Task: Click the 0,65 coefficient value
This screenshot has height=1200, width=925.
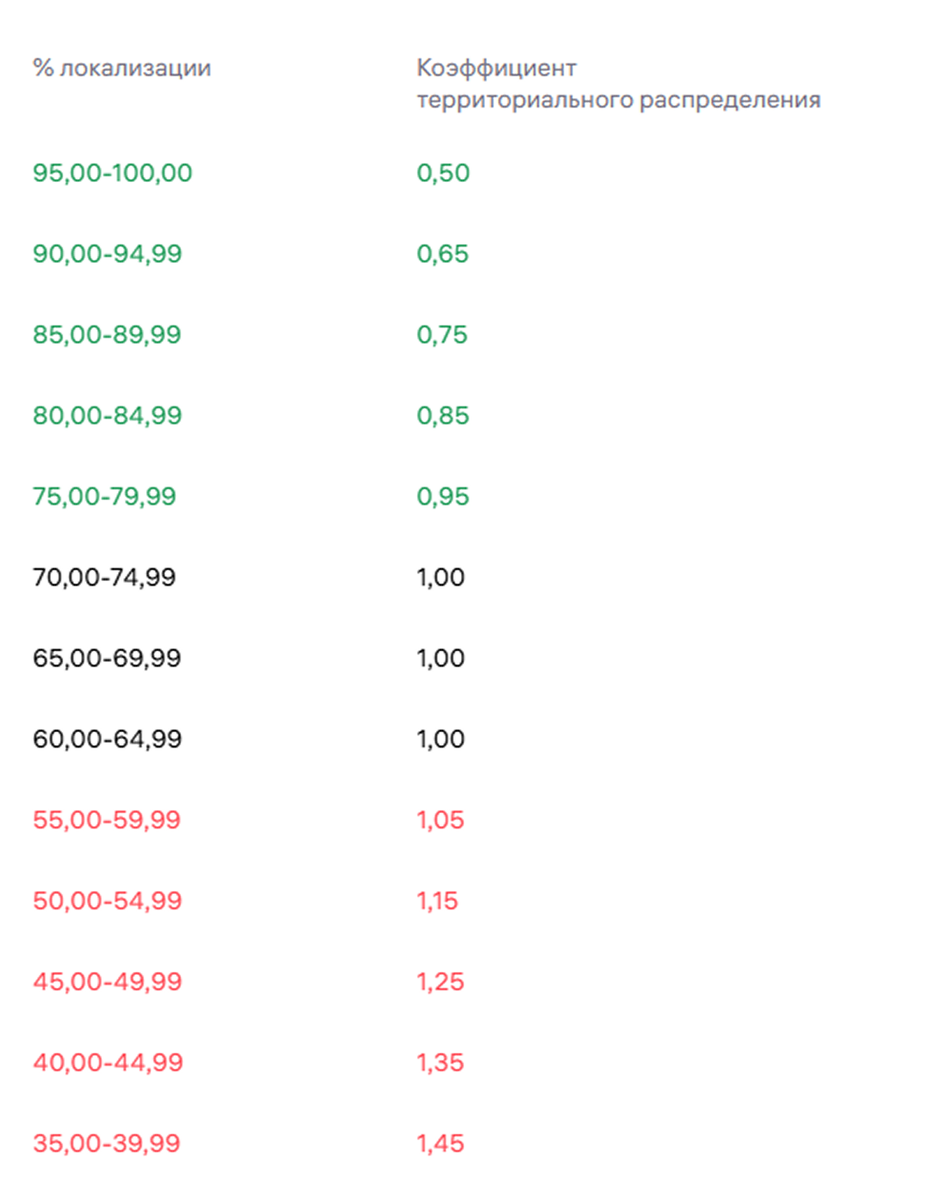Action: click(x=443, y=254)
